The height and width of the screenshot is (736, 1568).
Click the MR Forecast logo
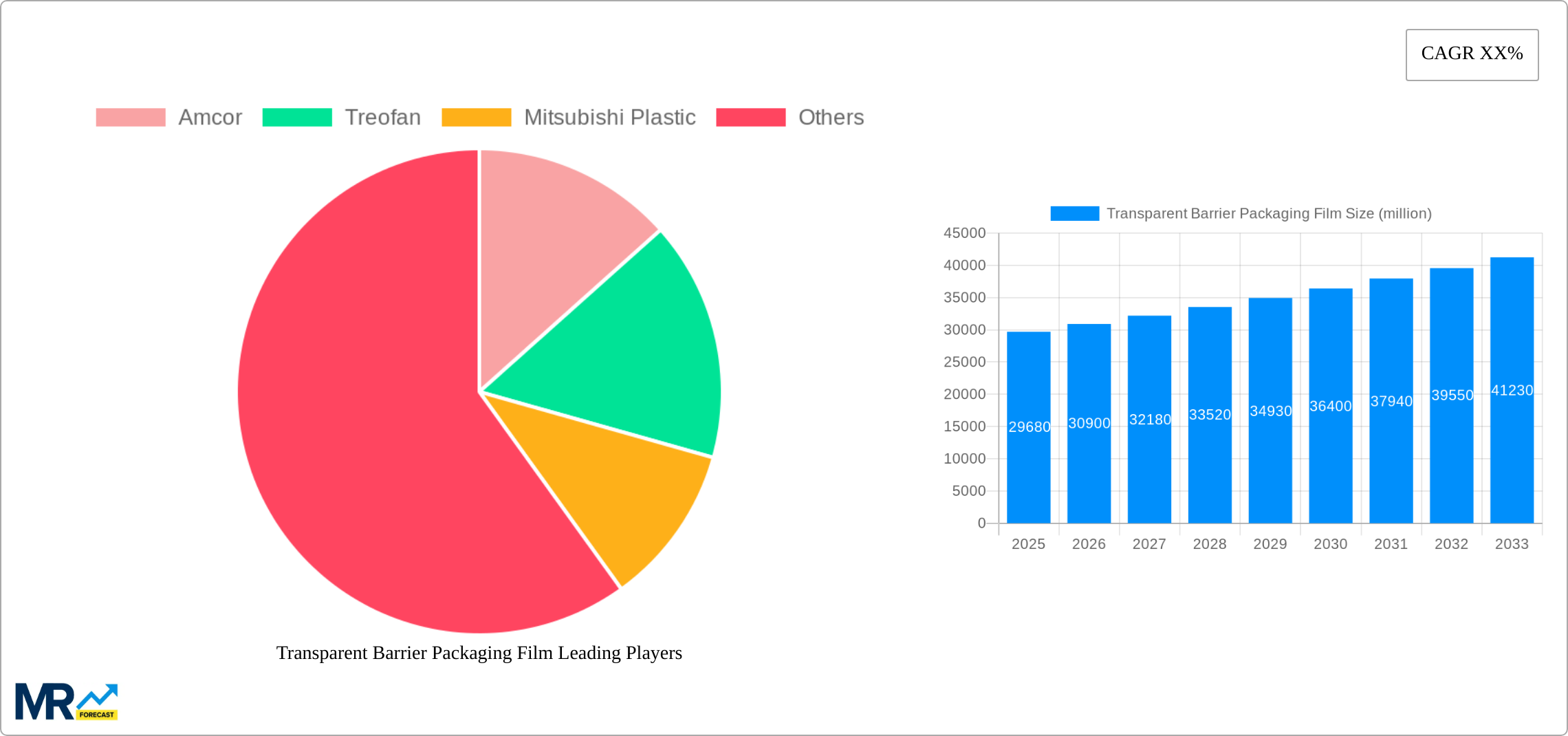coord(66,702)
